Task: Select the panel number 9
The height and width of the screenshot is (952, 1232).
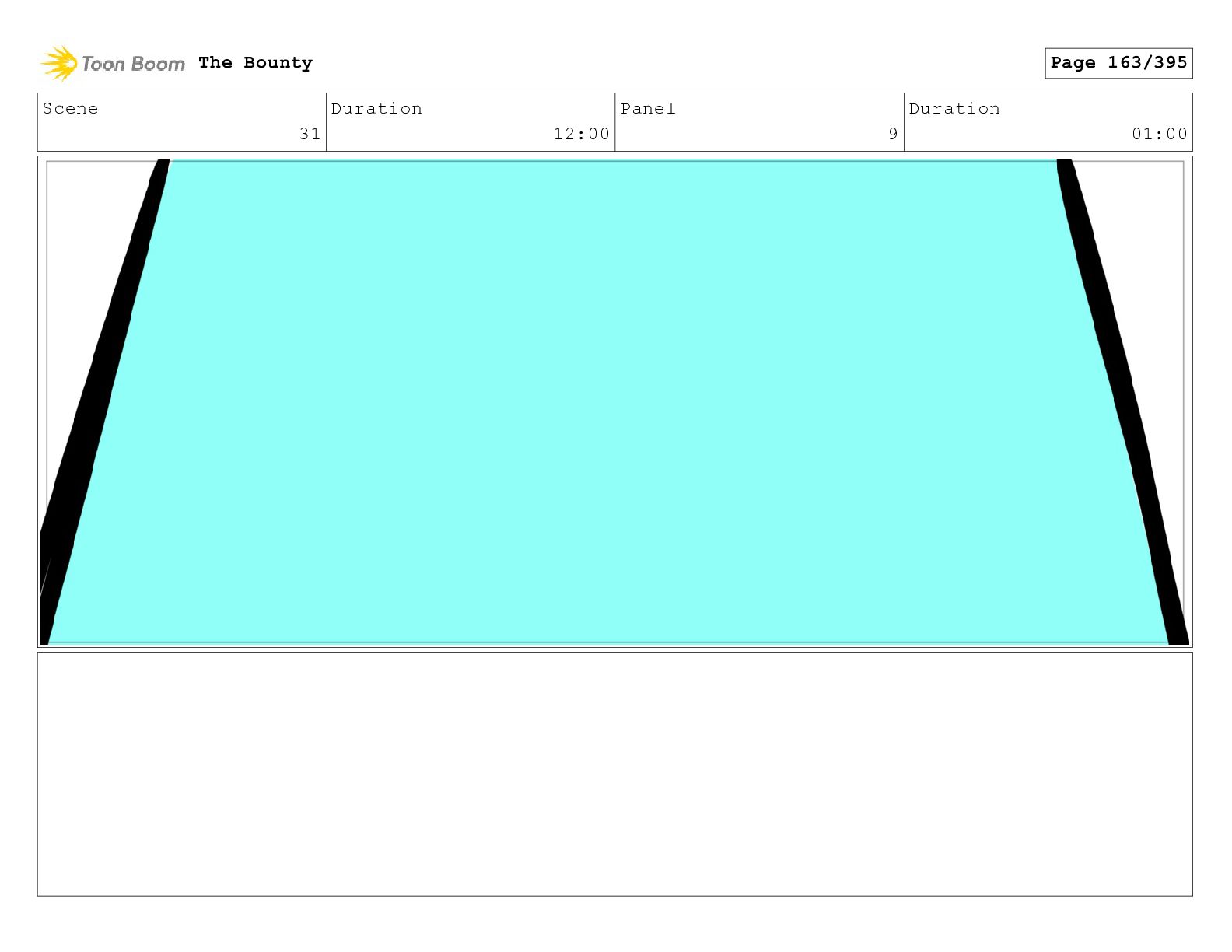Action: tap(893, 134)
